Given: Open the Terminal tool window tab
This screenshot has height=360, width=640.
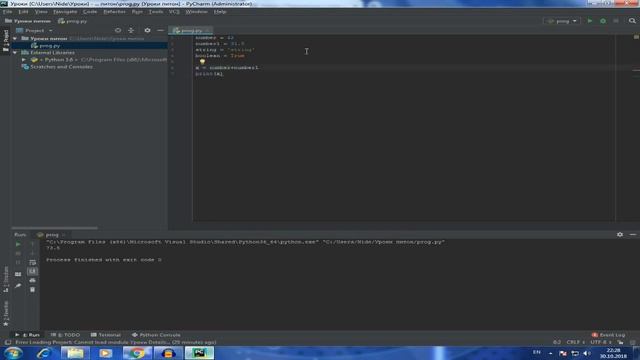Looking at the screenshot, I should [106, 335].
